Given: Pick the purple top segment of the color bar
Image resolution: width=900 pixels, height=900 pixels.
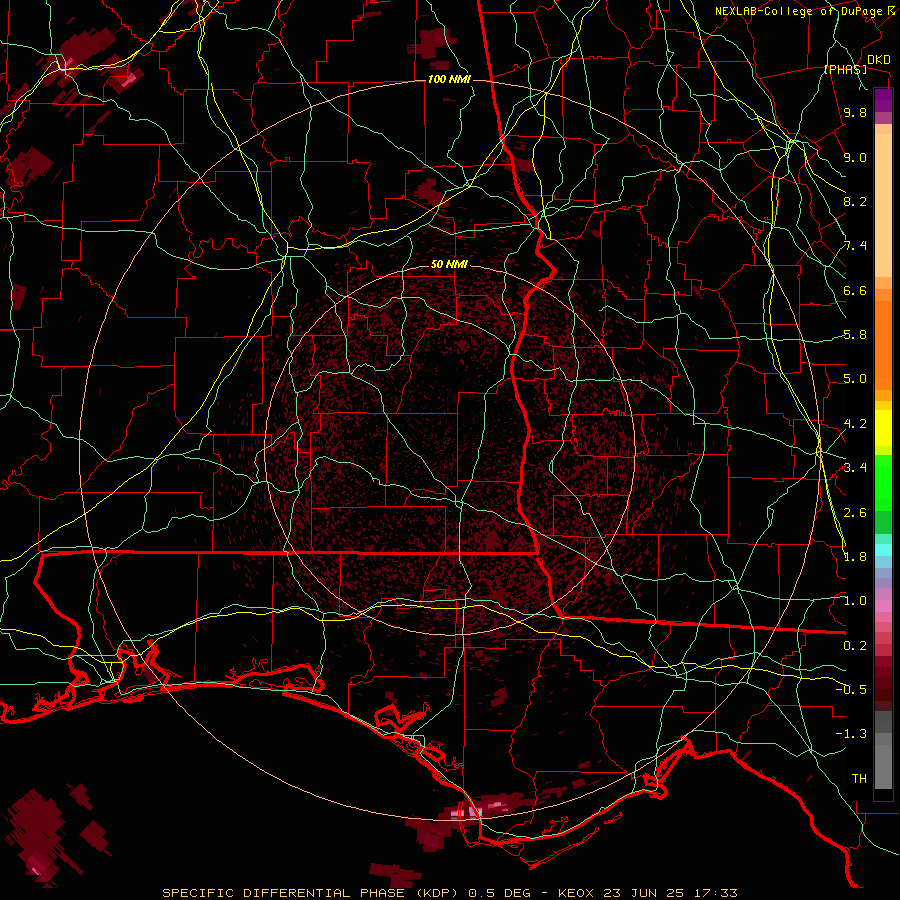Looking at the screenshot, I should [883, 100].
